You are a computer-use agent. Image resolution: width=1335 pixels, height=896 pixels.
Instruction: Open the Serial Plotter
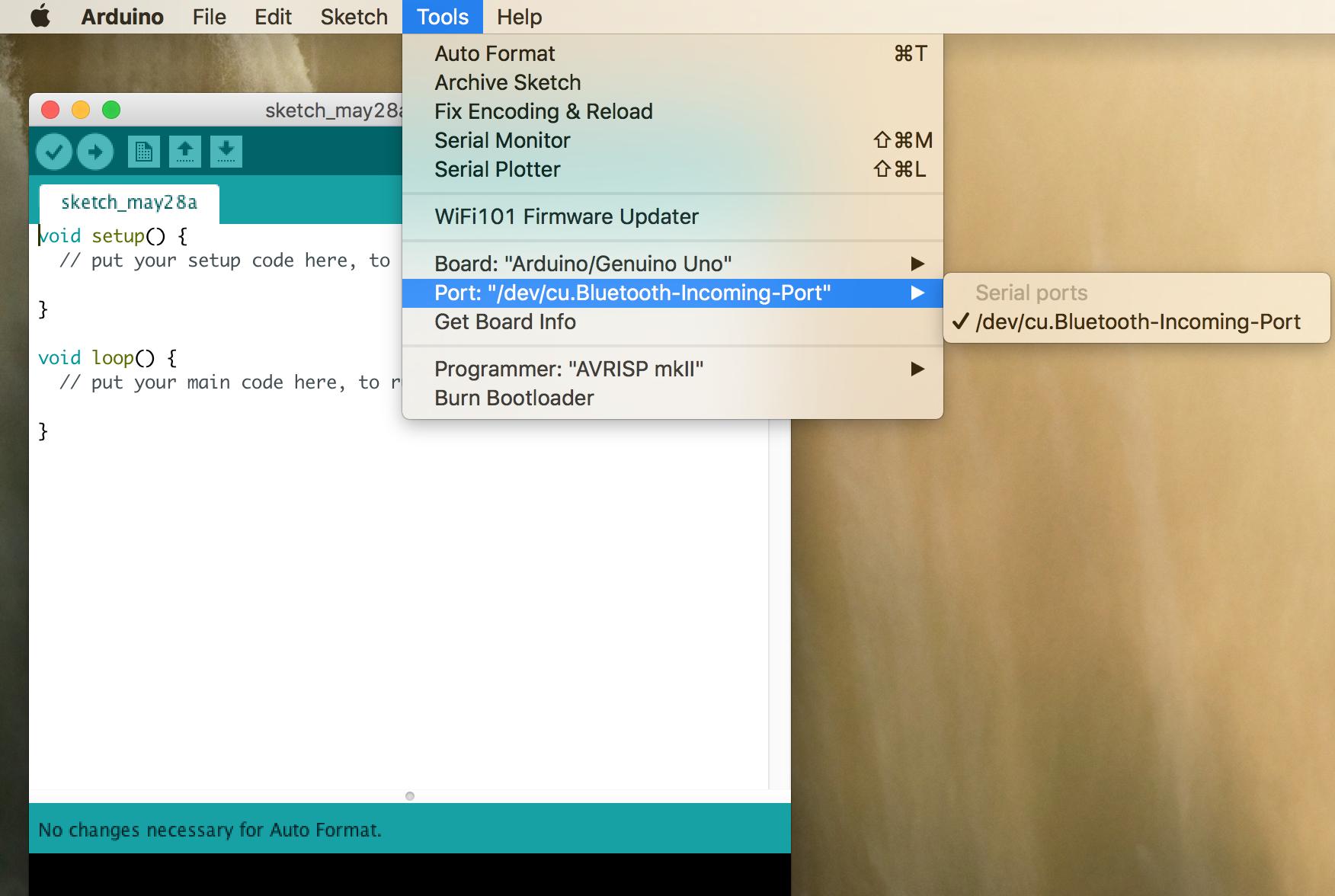coord(497,169)
